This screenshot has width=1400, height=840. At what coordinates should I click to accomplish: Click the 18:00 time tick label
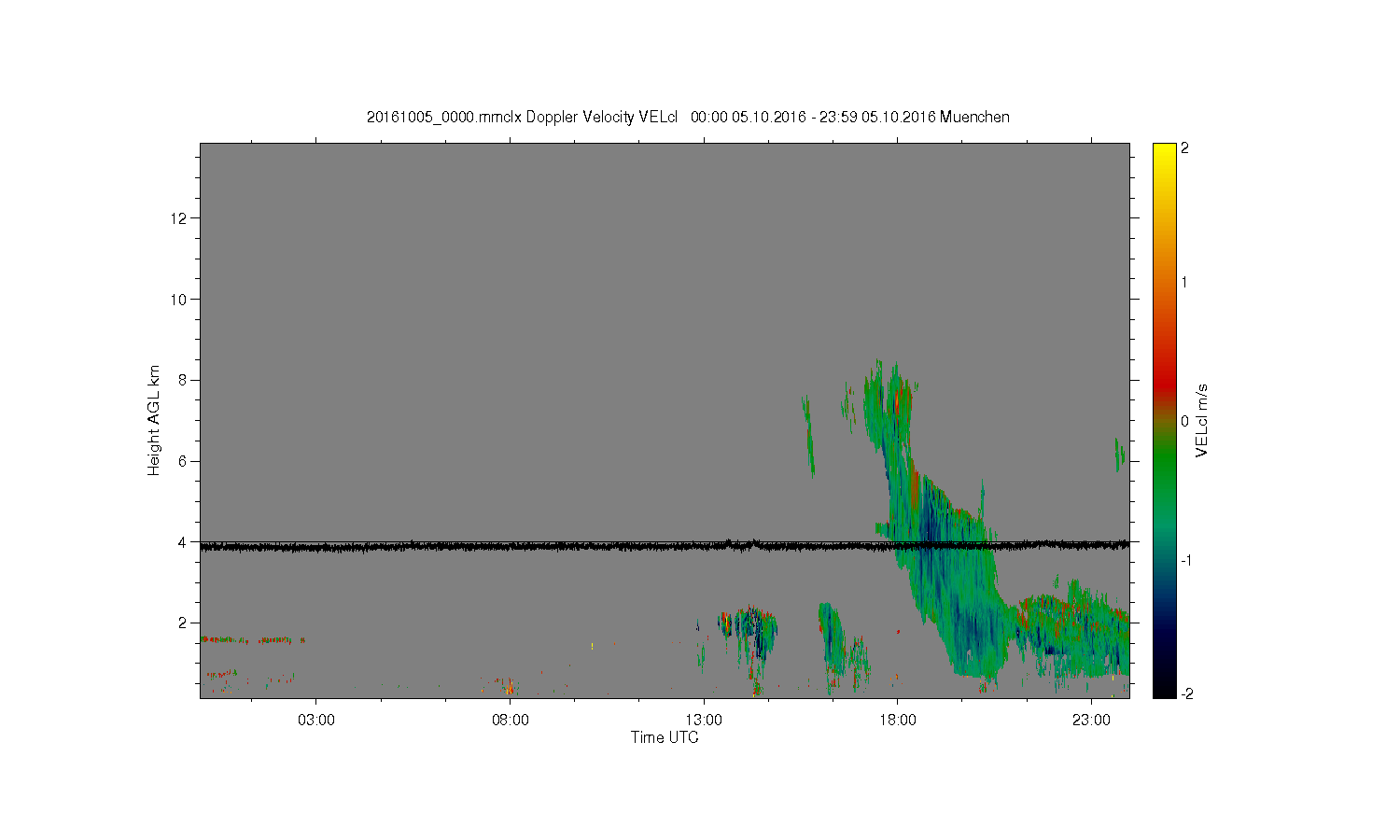[x=898, y=721]
